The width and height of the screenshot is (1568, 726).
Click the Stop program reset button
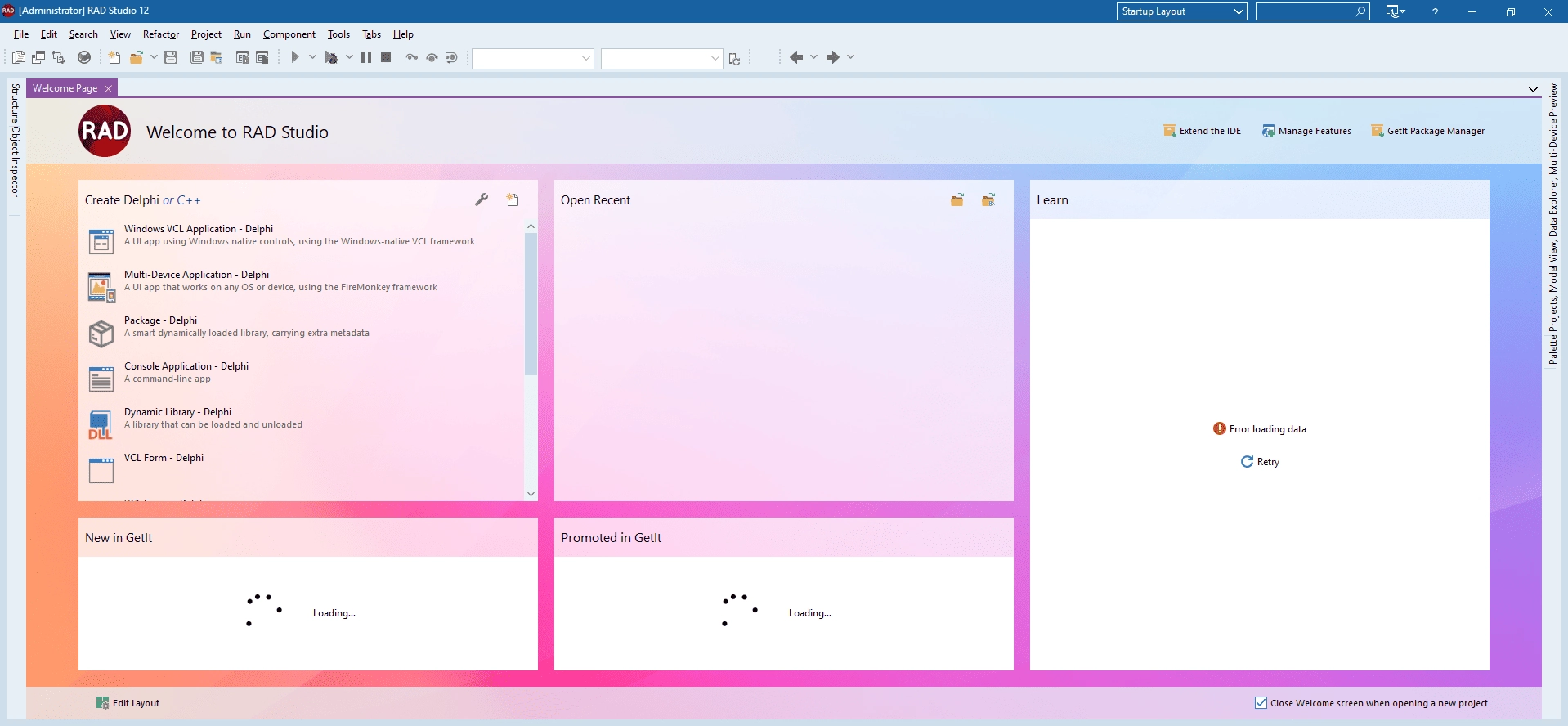(x=386, y=57)
